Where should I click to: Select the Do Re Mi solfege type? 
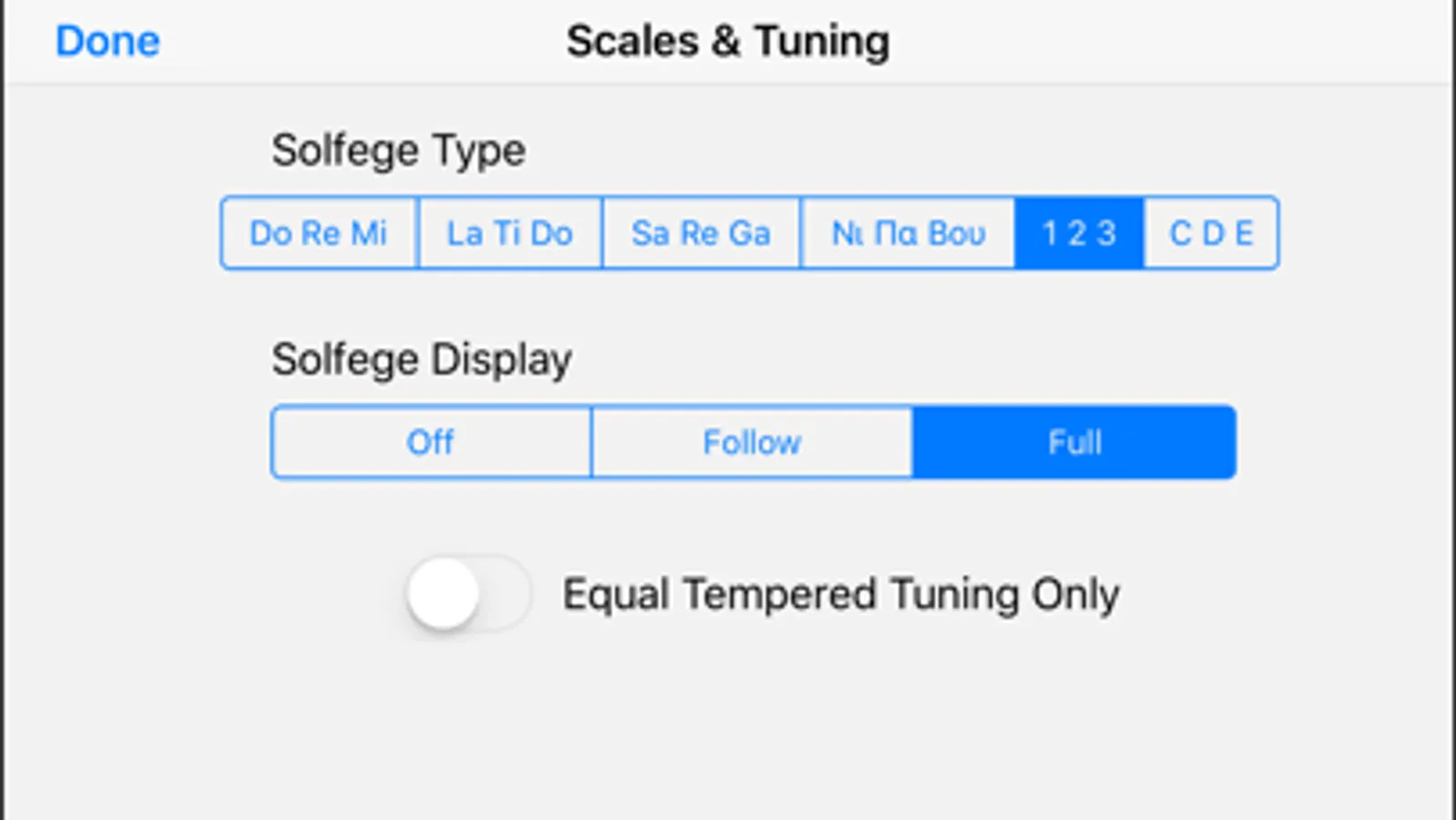click(319, 233)
